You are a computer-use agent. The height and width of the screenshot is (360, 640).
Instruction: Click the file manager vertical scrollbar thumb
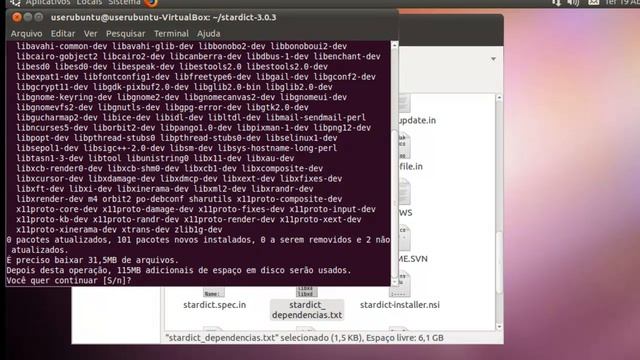click(x=499, y=261)
